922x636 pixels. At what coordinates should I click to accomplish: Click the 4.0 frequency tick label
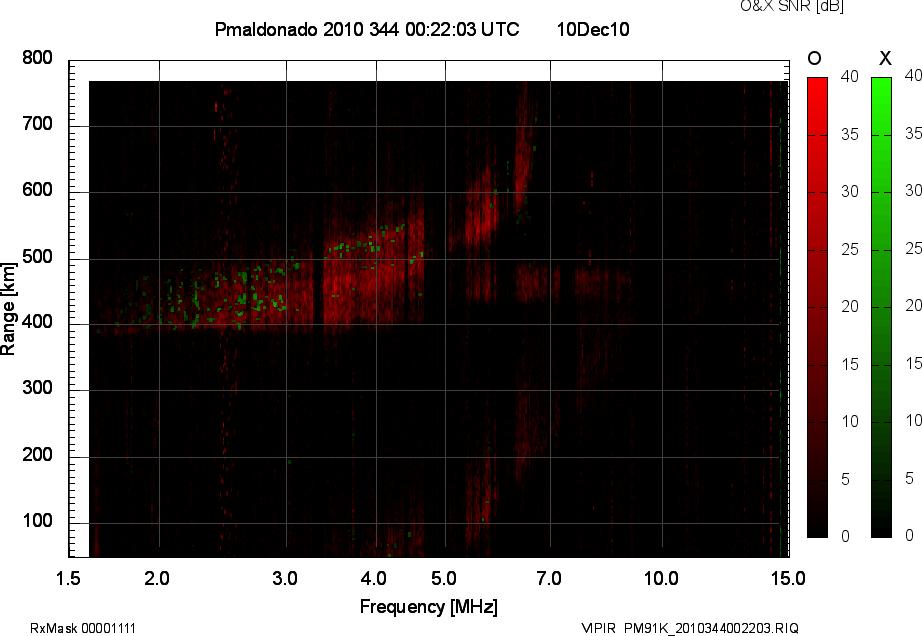click(x=373, y=578)
